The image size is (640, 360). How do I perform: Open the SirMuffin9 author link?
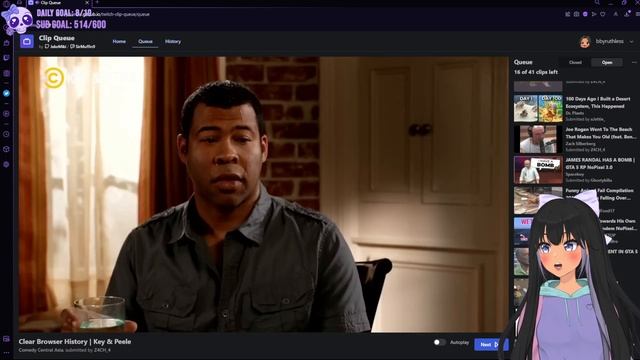[83, 47]
